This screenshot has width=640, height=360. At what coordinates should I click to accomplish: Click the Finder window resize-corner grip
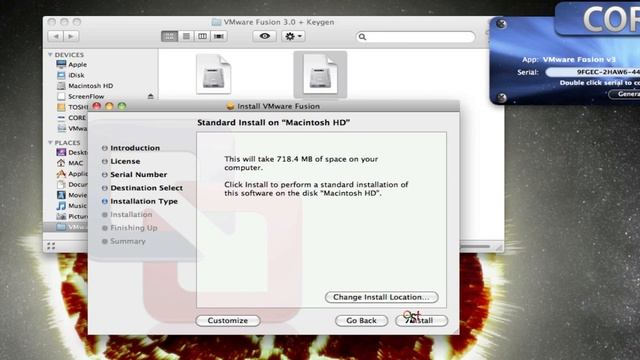pyautogui.click(x=499, y=247)
